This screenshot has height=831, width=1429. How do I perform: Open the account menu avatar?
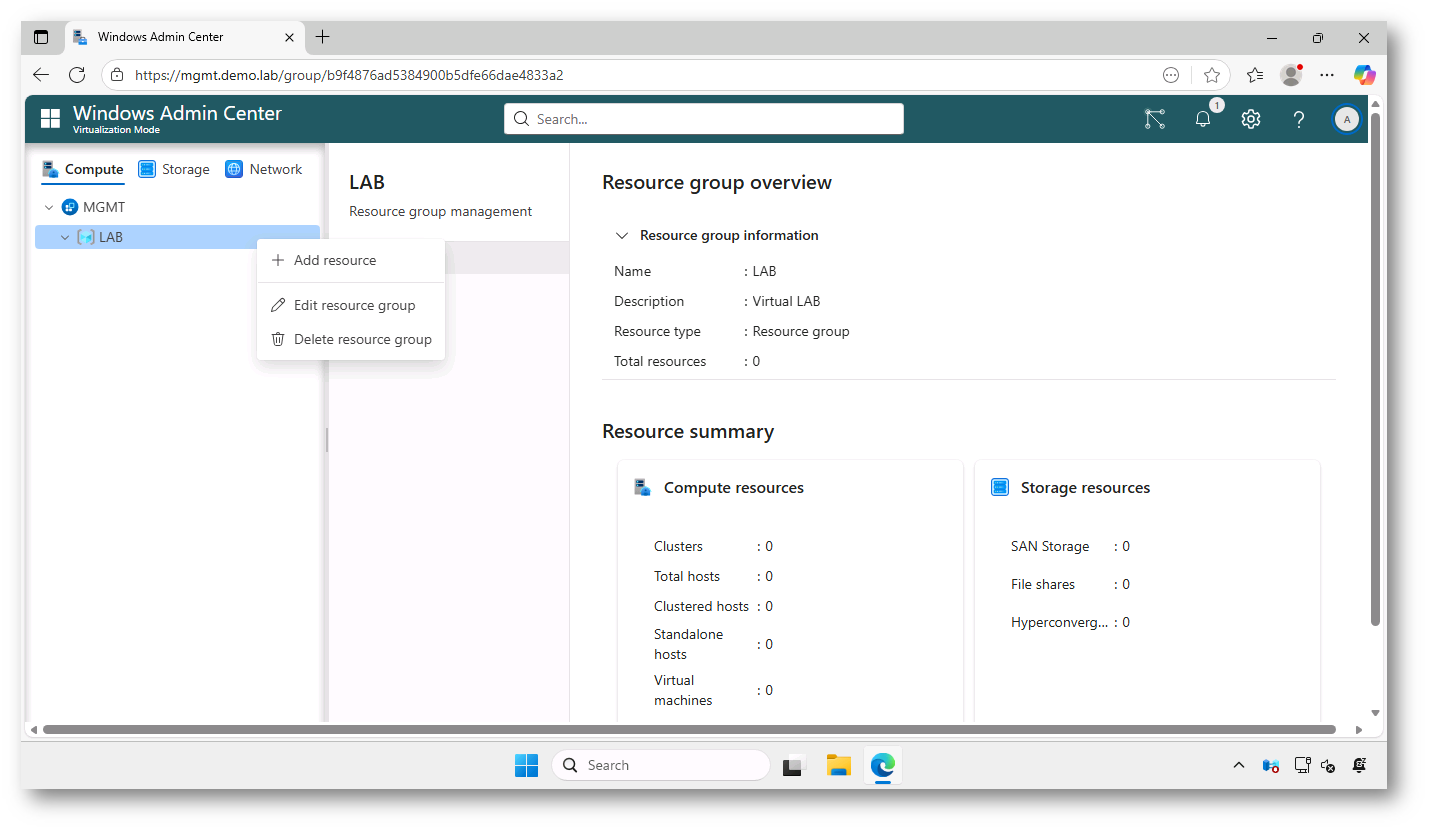pos(1347,119)
